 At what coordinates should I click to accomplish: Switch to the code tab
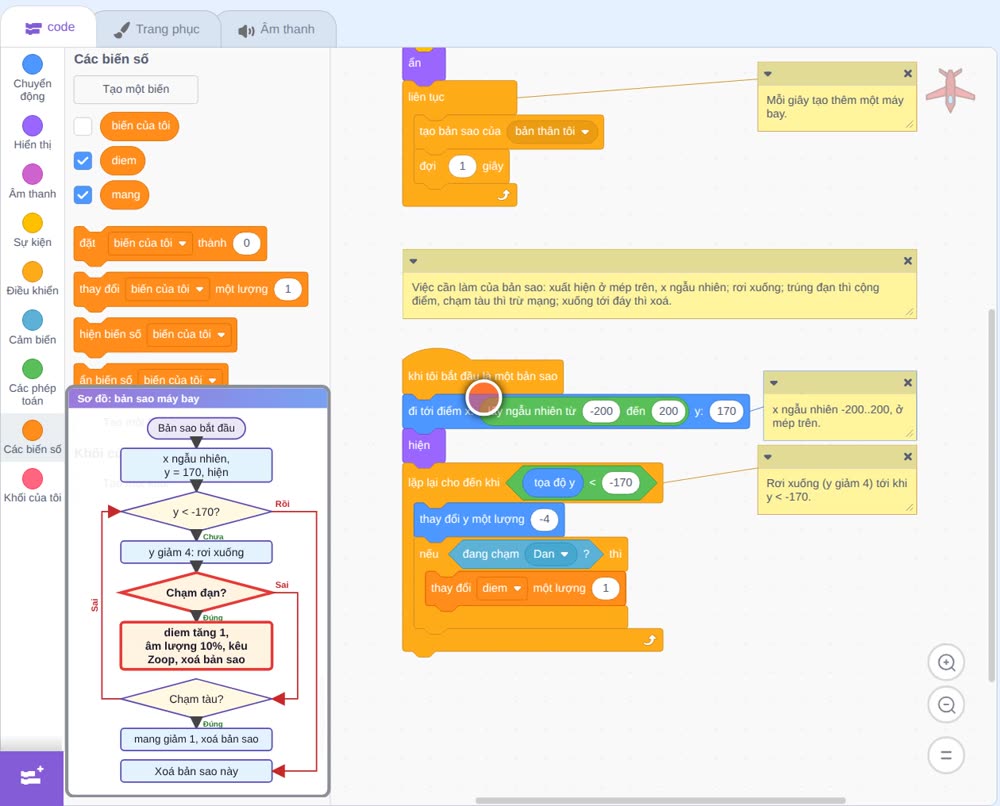(50, 27)
